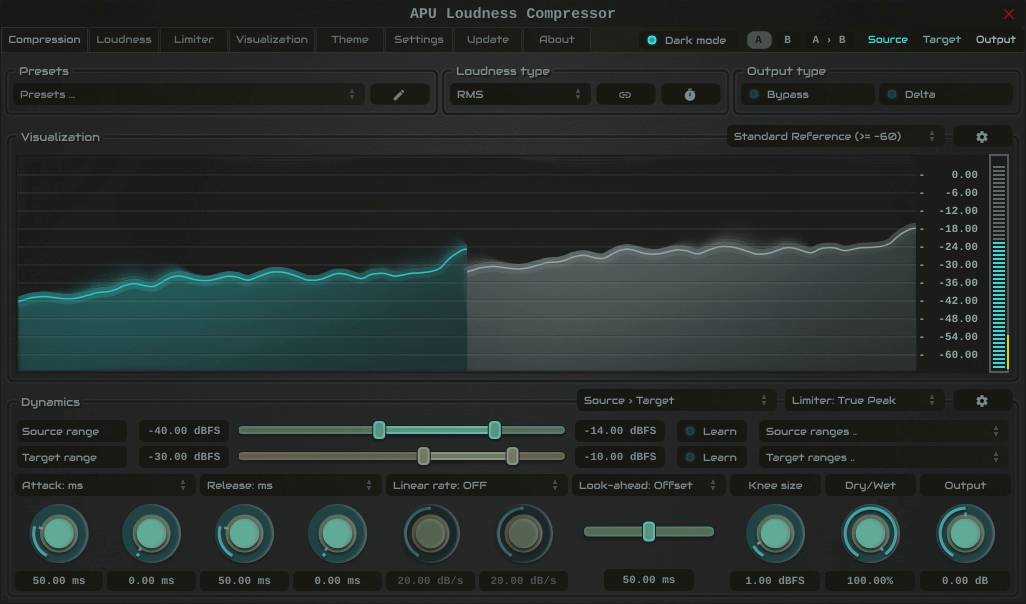Click second Release knob showing 0.00 ms
This screenshot has height=604, width=1026.
(337, 534)
